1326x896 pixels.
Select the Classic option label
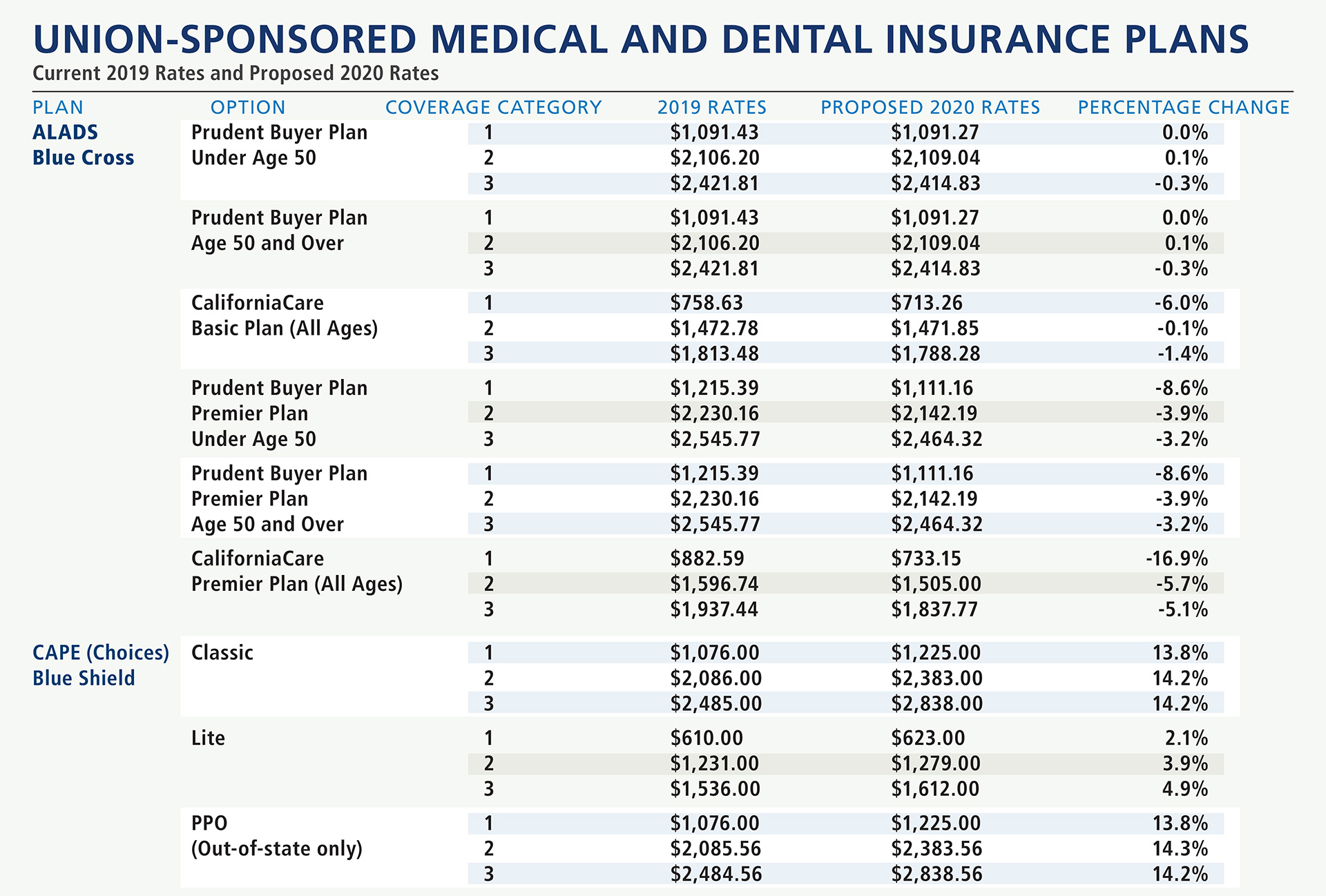[222, 653]
